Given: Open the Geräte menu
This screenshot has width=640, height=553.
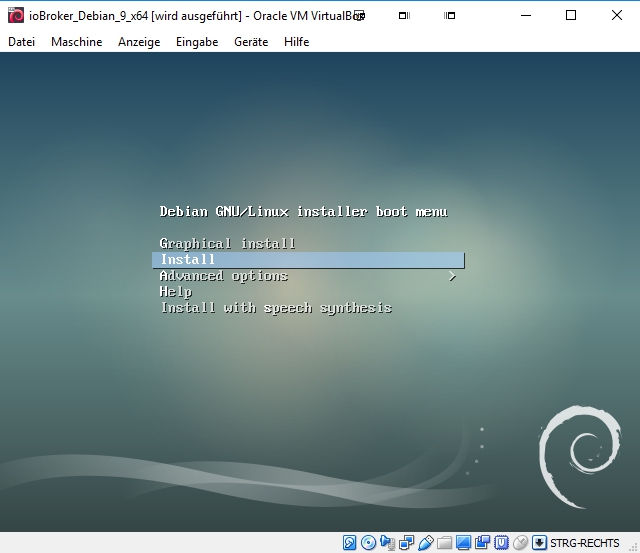Looking at the screenshot, I should click(x=251, y=42).
